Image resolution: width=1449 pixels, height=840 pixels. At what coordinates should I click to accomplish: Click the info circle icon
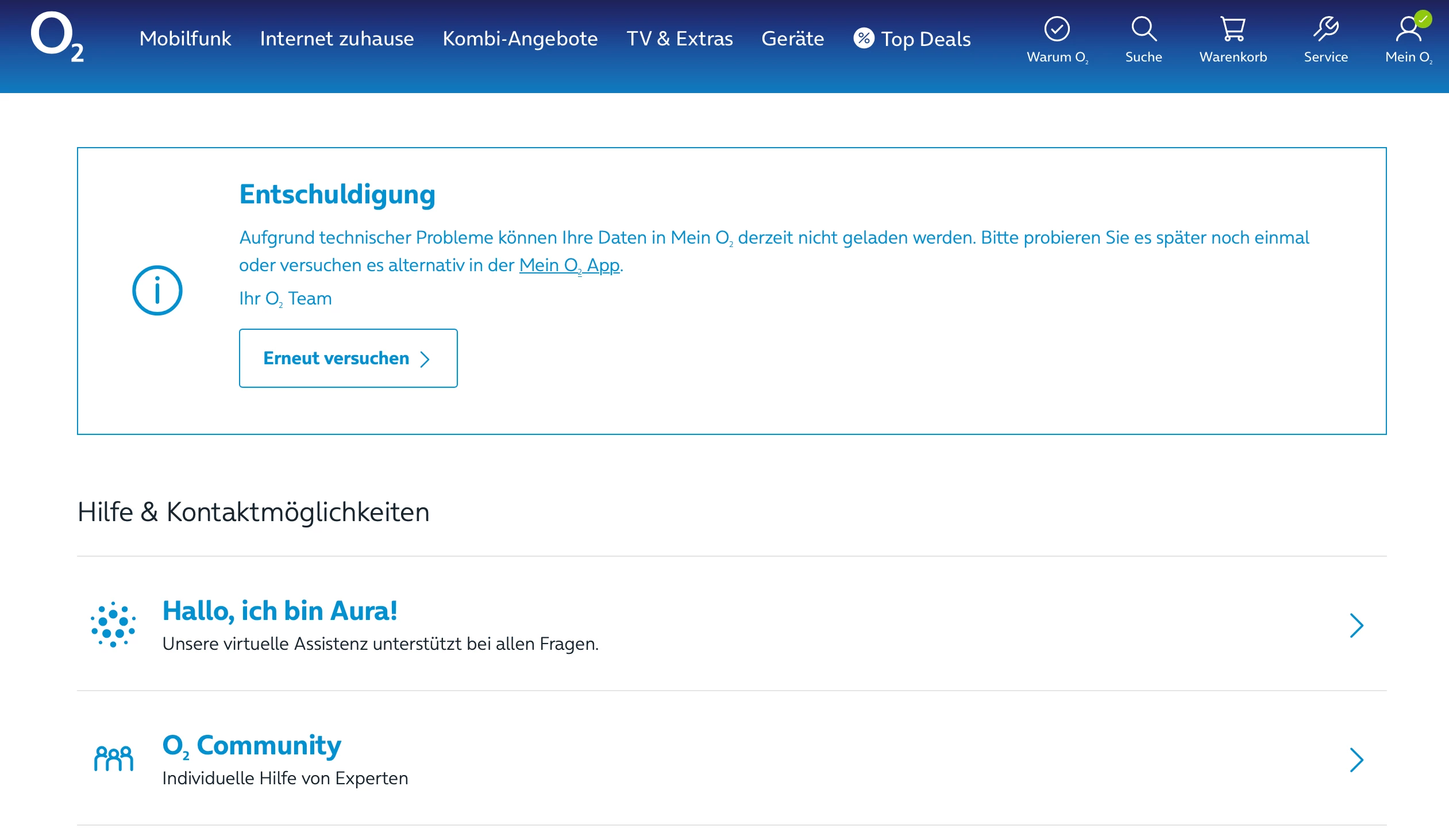click(157, 290)
